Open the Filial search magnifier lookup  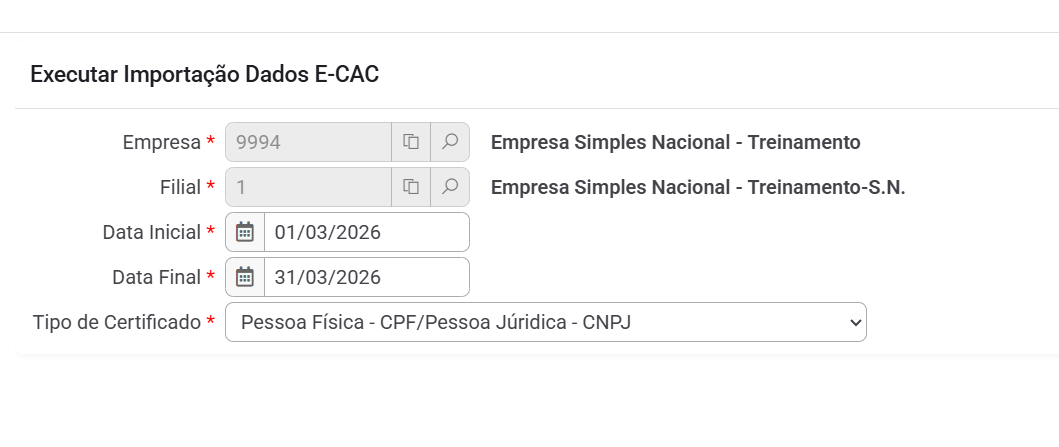[x=450, y=187]
